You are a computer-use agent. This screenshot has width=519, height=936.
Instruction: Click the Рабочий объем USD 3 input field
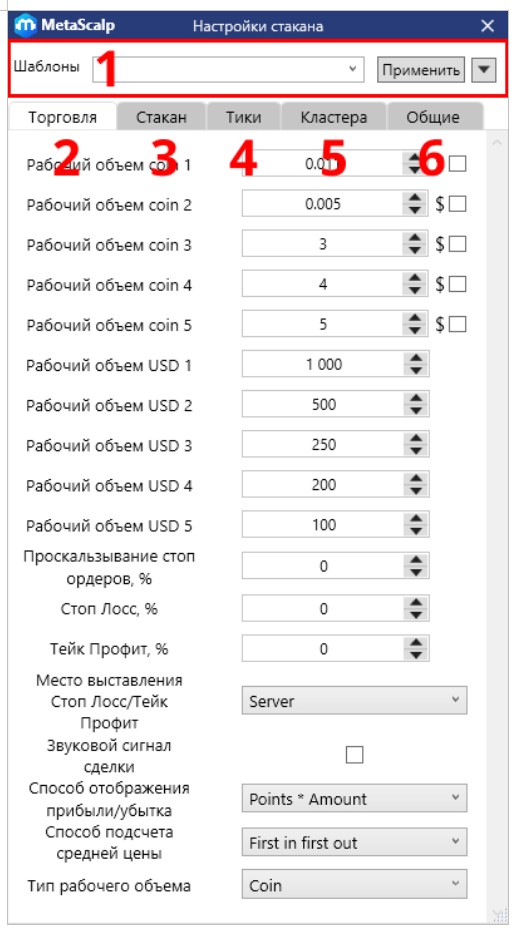(323, 445)
